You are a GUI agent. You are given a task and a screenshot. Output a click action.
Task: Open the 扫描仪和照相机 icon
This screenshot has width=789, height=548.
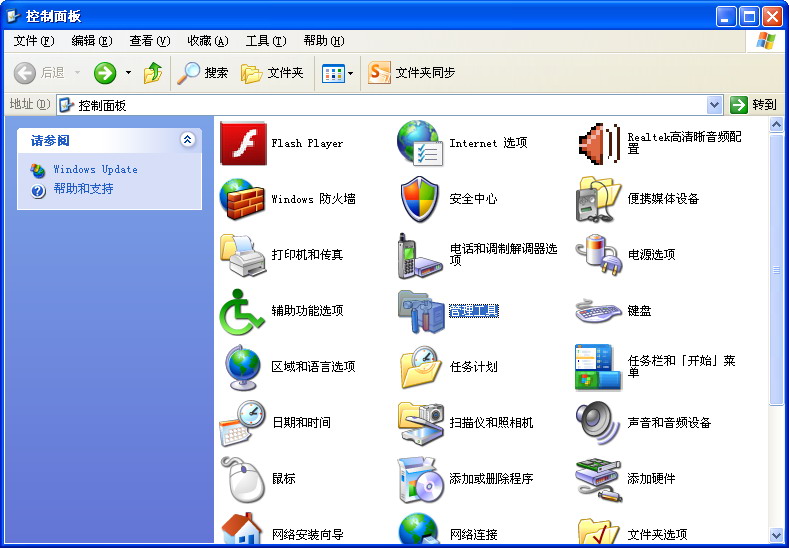pos(421,423)
